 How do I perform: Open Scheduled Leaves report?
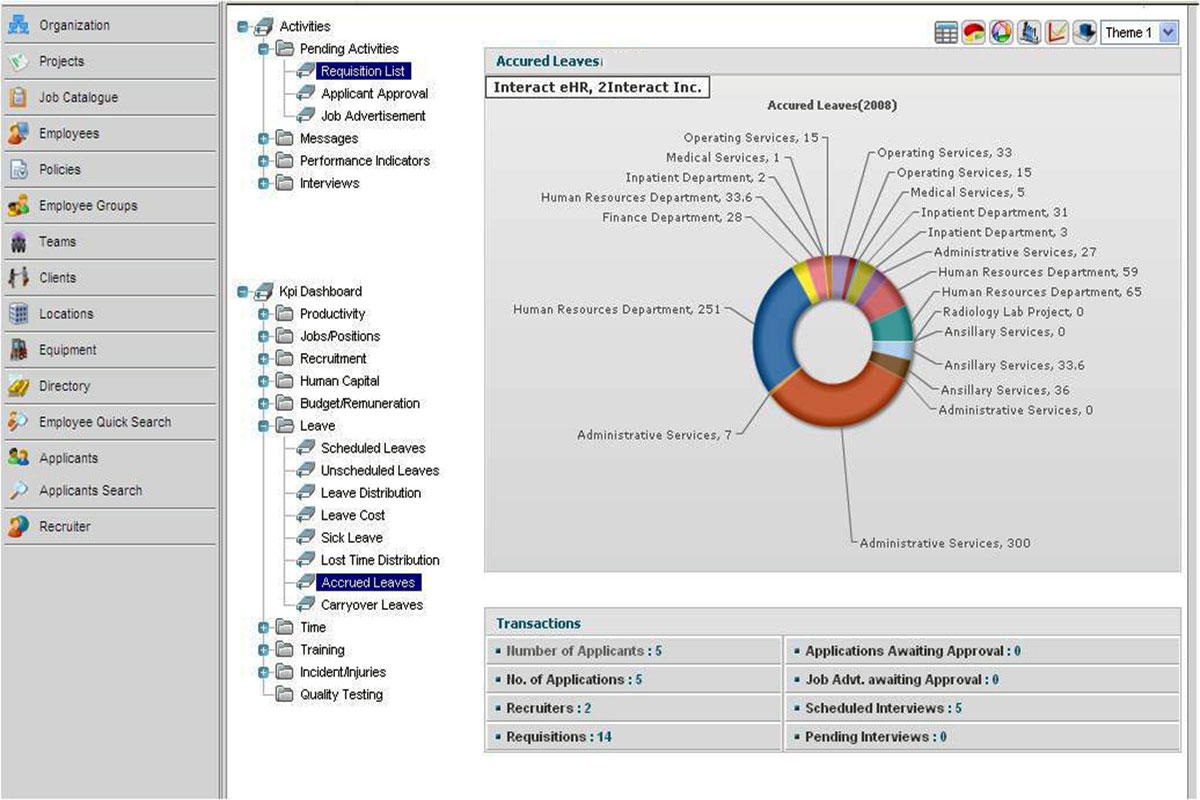(x=373, y=448)
